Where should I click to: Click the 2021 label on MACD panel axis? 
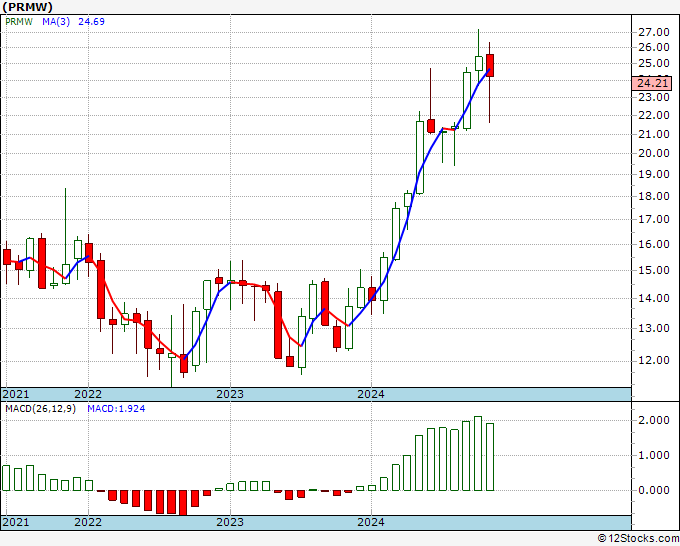click(16, 522)
